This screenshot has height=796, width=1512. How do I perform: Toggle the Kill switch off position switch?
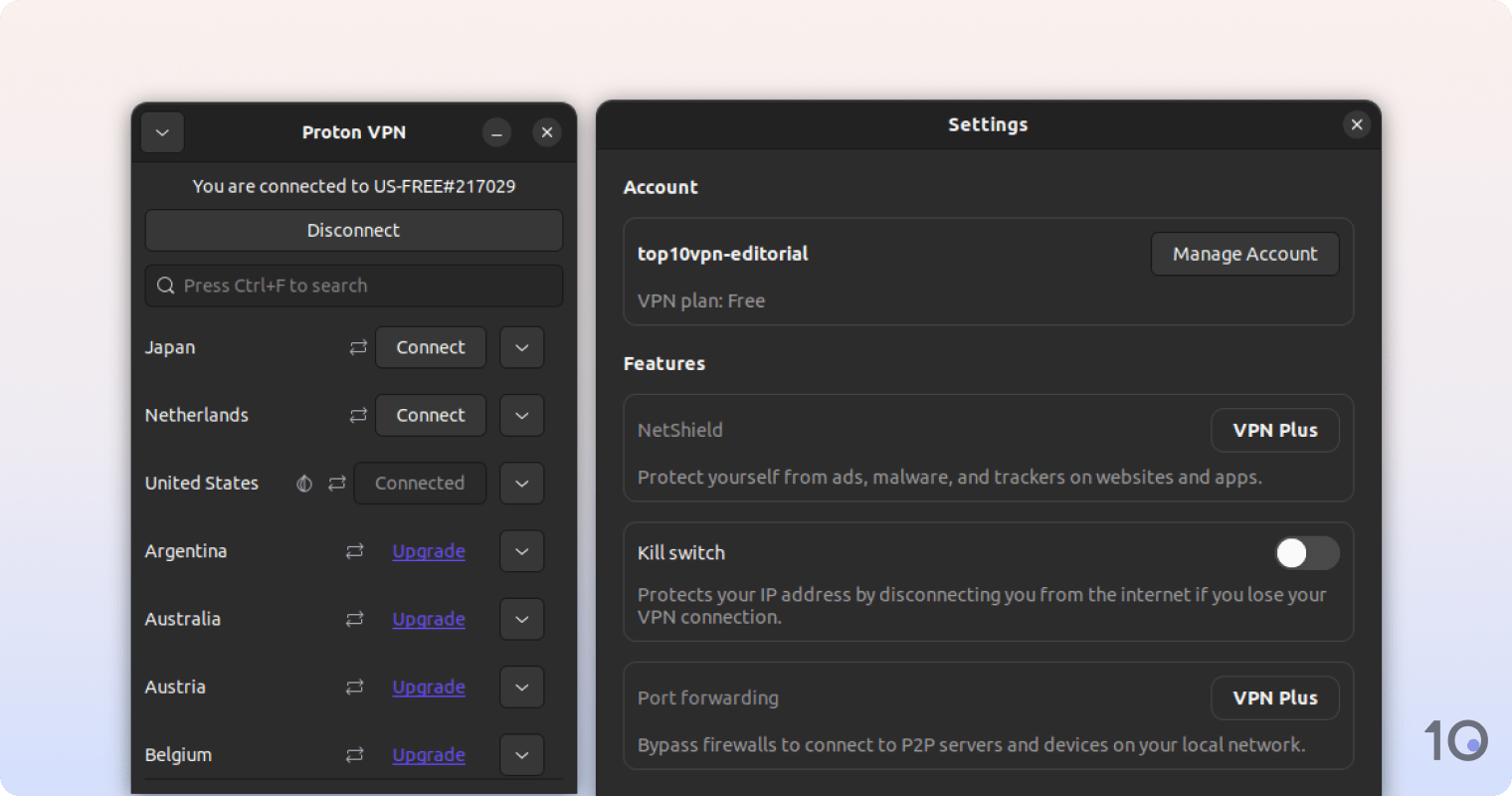tap(1306, 553)
